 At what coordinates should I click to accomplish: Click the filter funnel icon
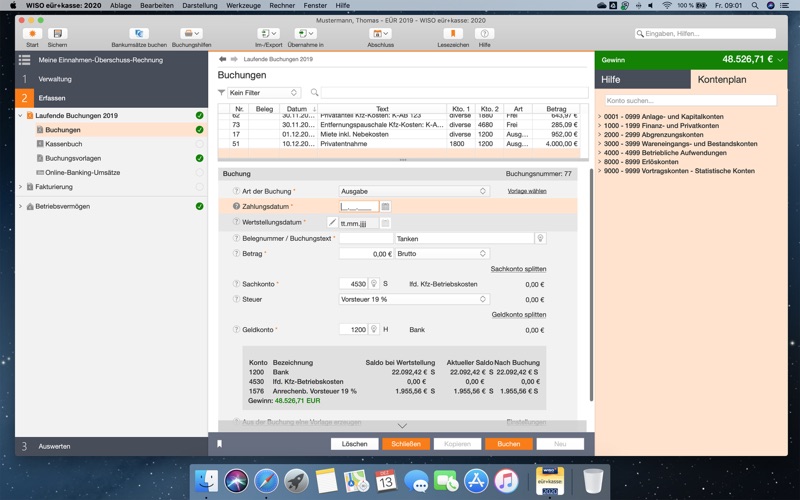(221, 93)
